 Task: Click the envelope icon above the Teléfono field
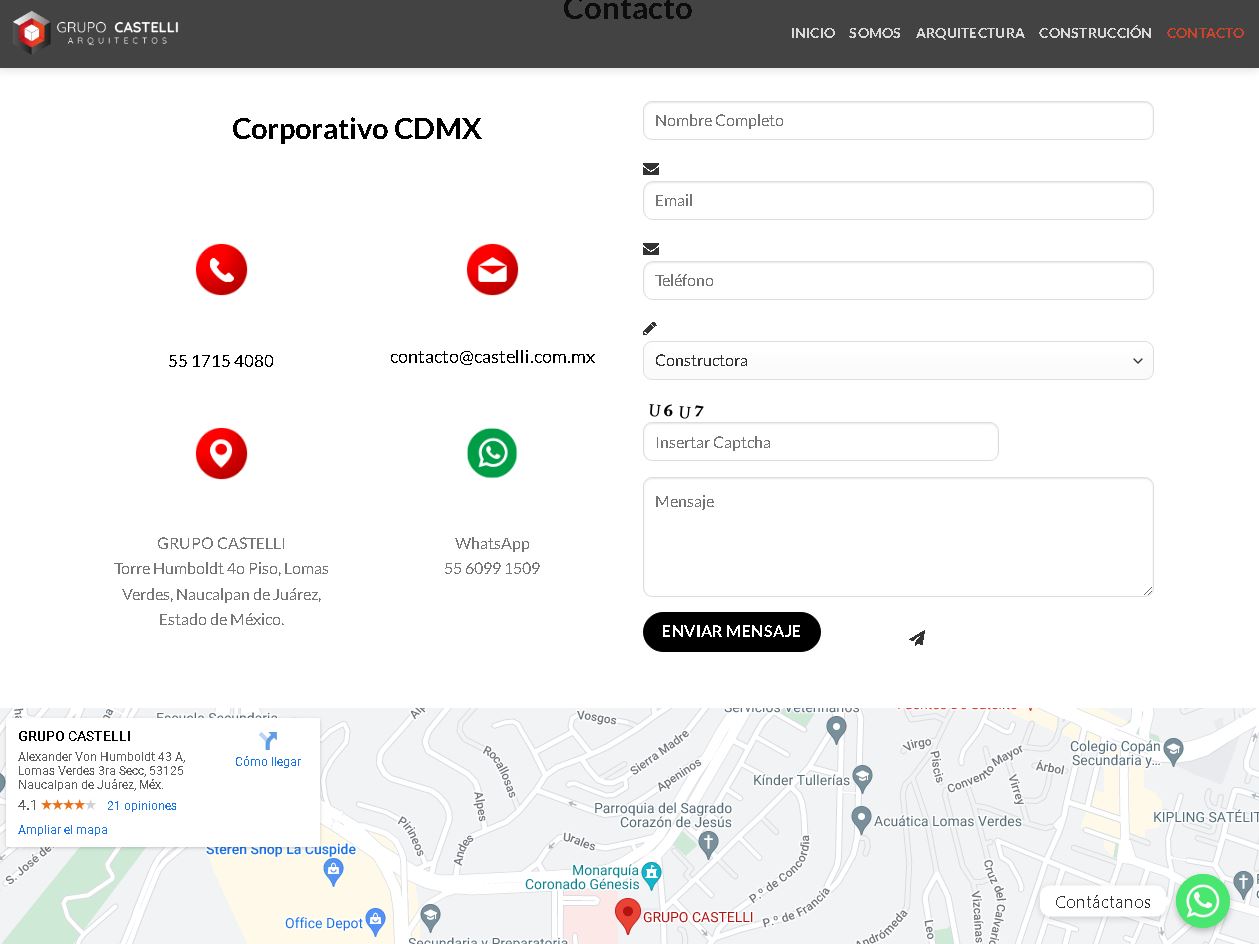[651, 249]
